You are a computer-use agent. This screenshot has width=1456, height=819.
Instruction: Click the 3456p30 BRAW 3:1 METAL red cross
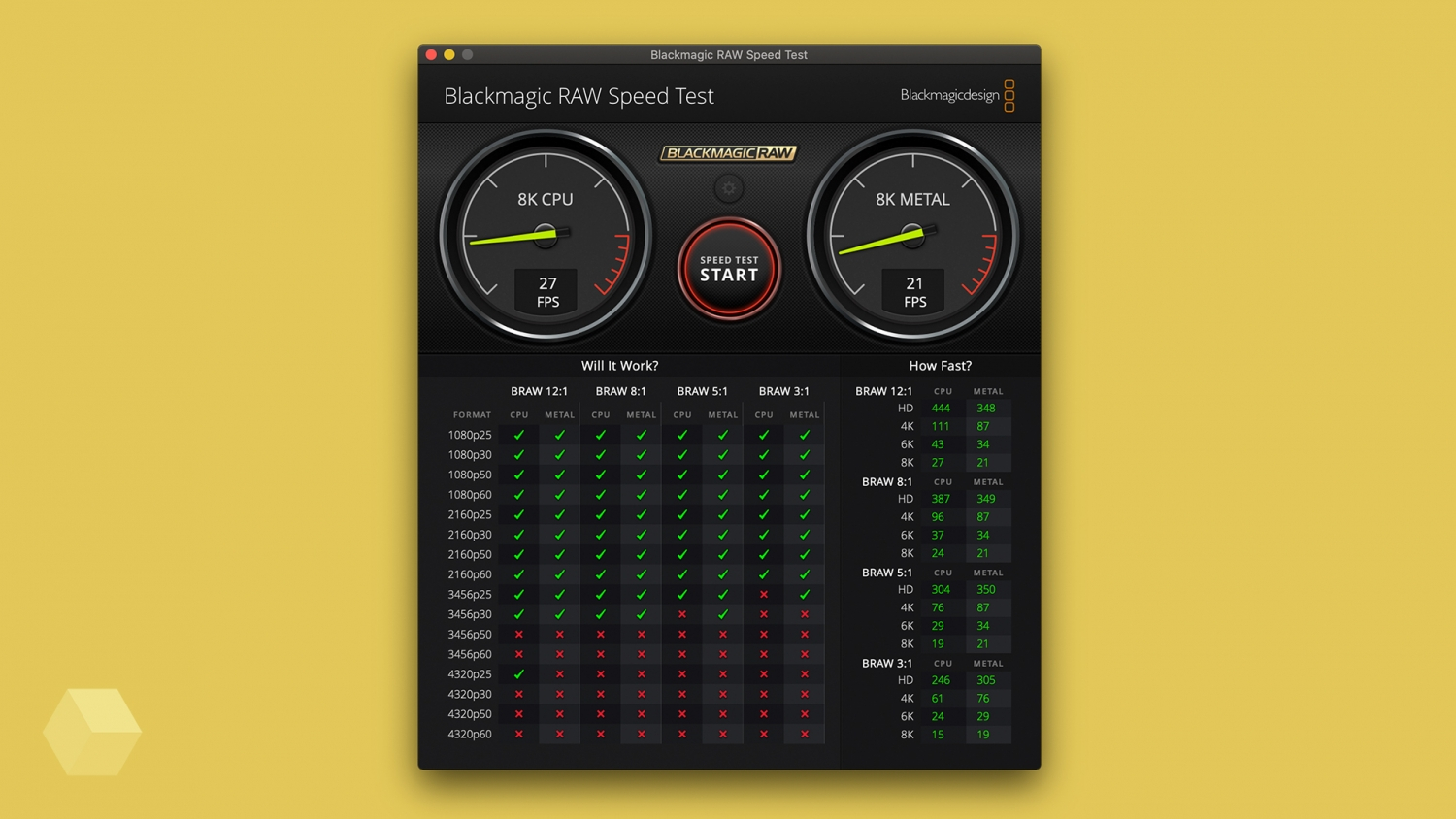coord(805,614)
